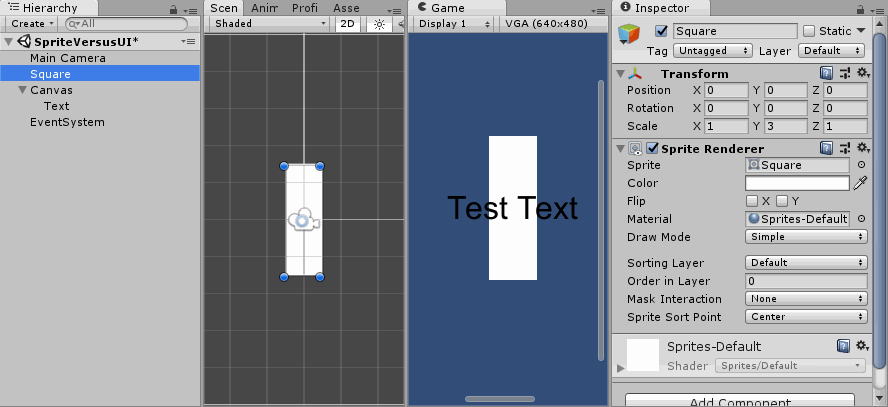This screenshot has height=407, width=888.
Task: Open the Sorting Layer dropdown
Action: pyautogui.click(x=806, y=263)
